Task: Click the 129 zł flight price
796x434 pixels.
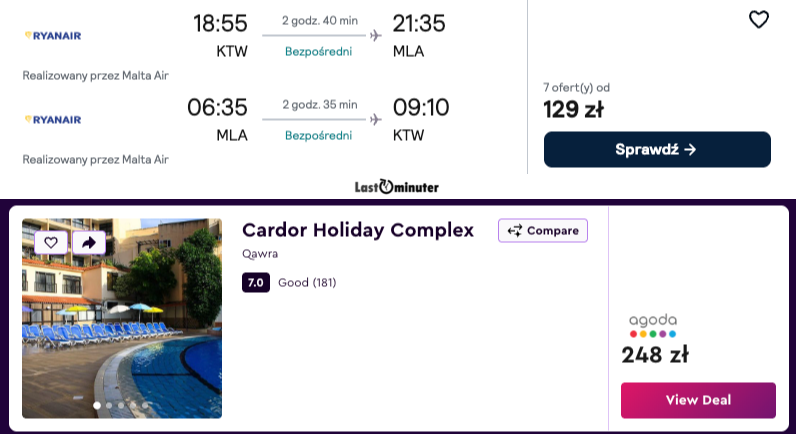Action: point(573,109)
